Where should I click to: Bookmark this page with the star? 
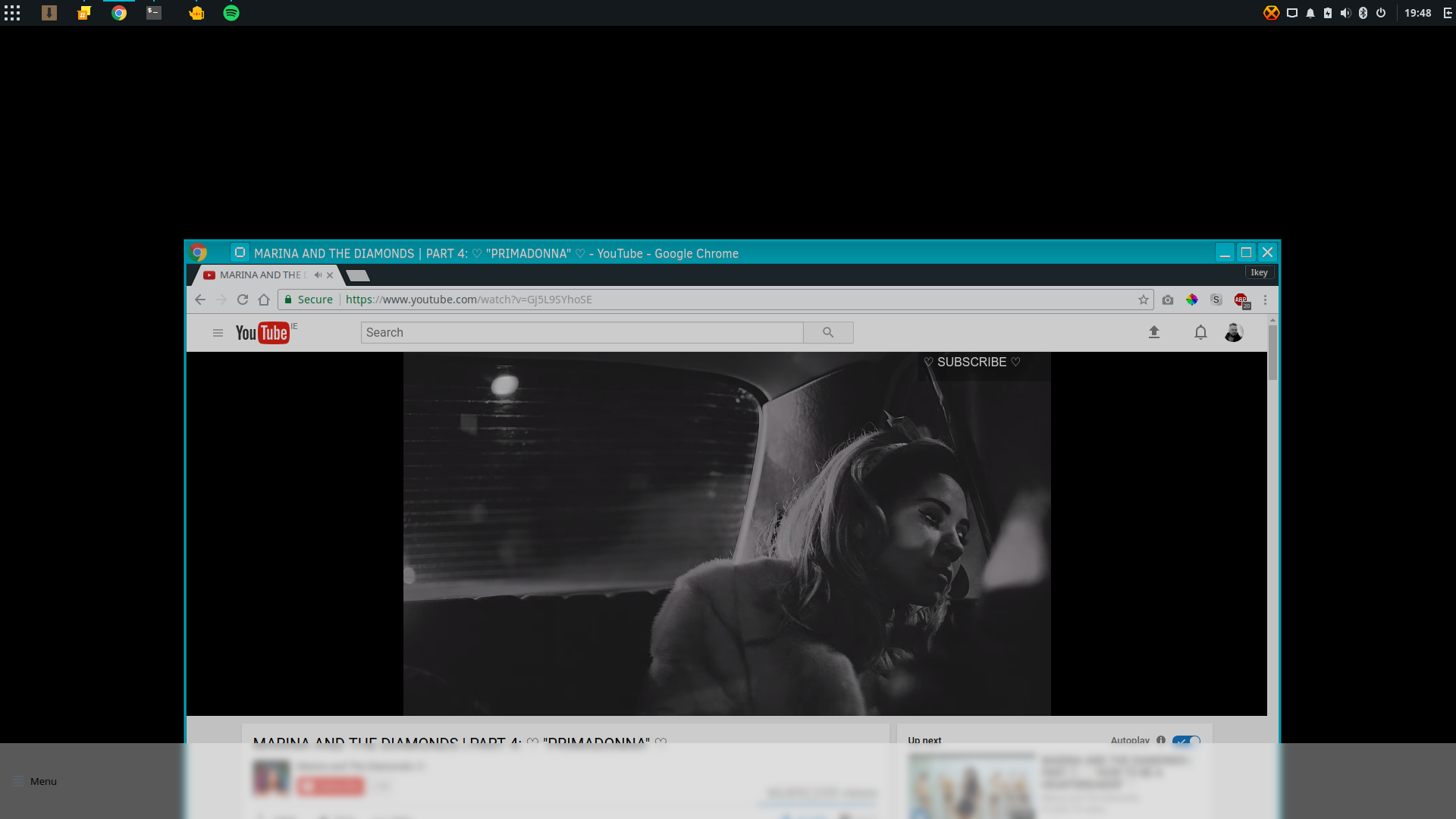1144,300
